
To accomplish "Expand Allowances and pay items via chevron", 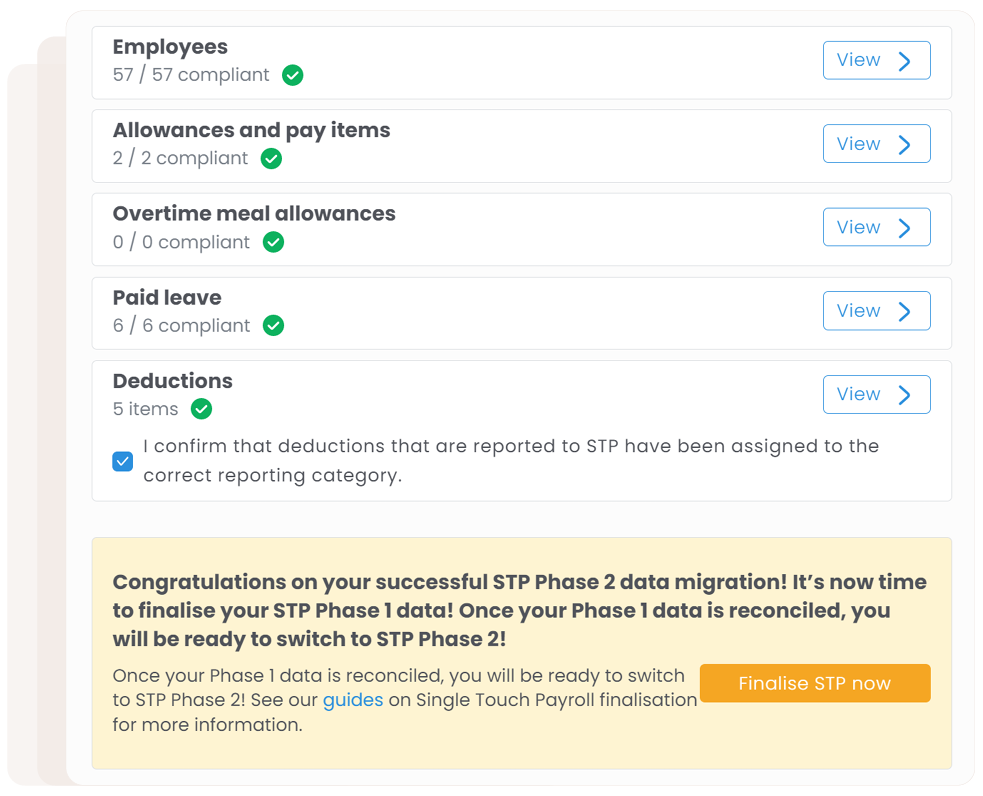I will click(905, 144).
